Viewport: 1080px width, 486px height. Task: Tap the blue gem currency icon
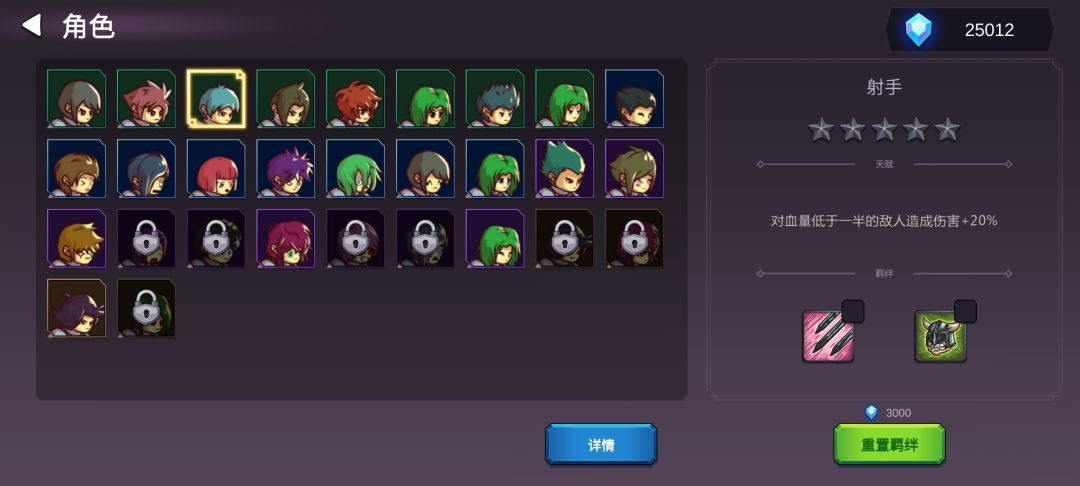(918, 30)
